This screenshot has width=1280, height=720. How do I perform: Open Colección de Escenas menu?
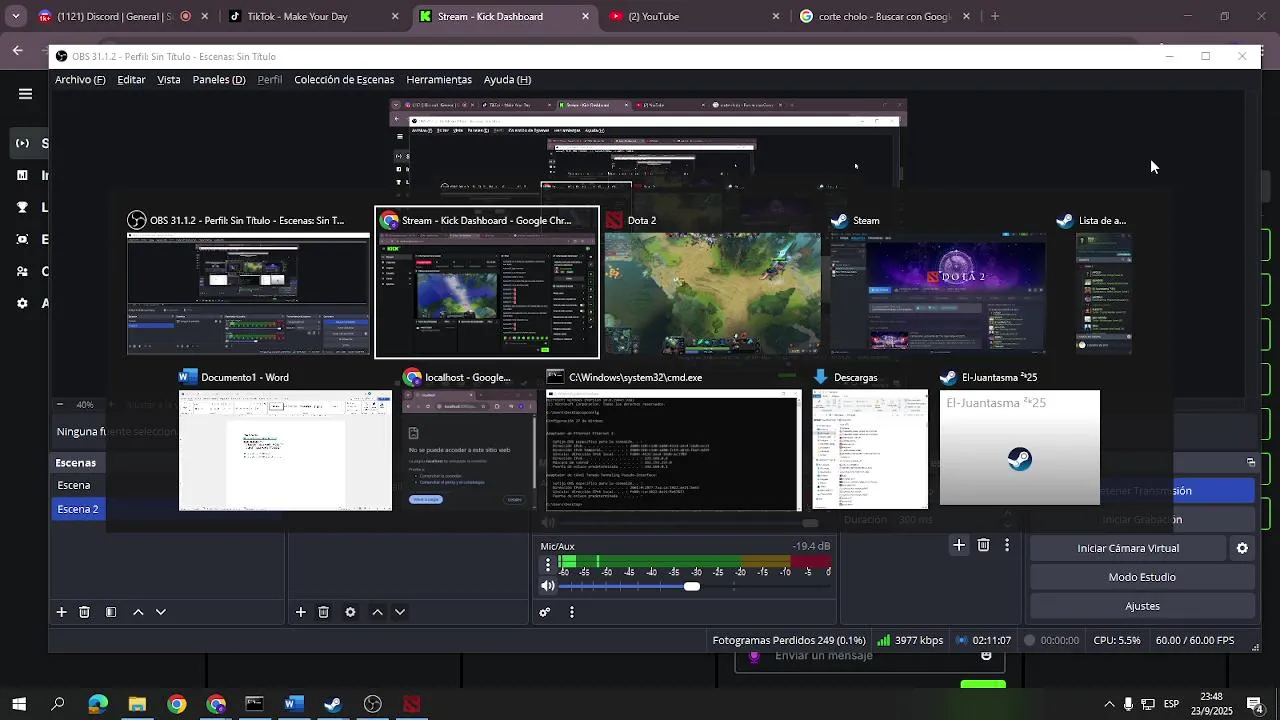[344, 80]
